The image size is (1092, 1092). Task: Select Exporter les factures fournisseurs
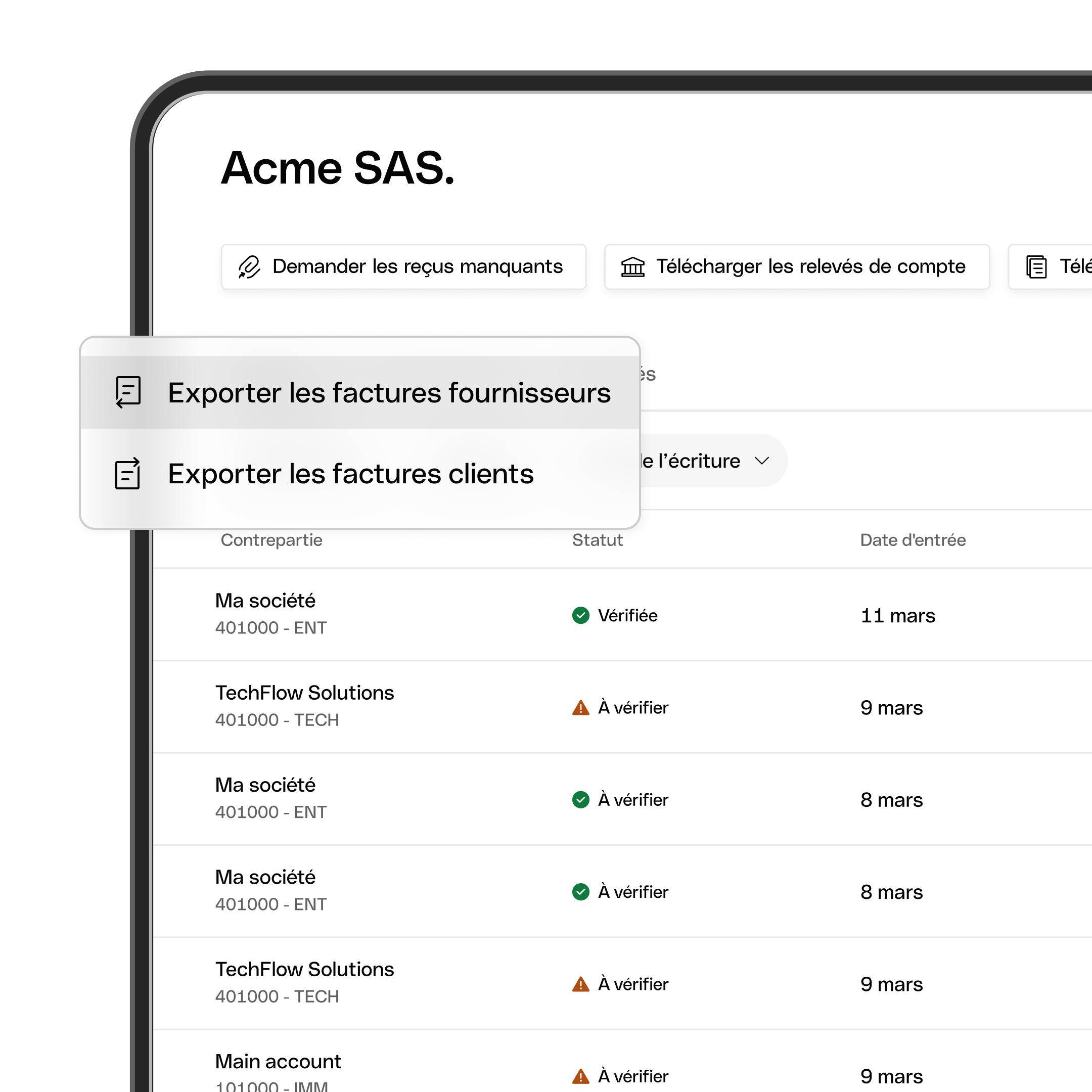(x=360, y=392)
